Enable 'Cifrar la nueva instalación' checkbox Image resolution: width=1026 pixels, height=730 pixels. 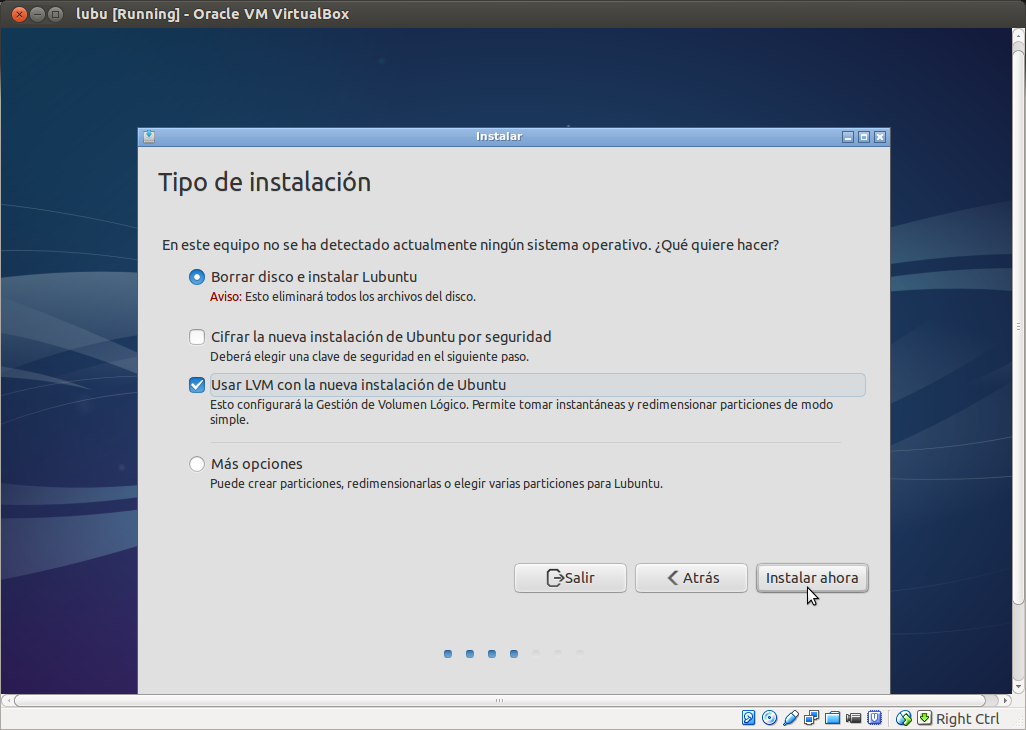click(197, 337)
